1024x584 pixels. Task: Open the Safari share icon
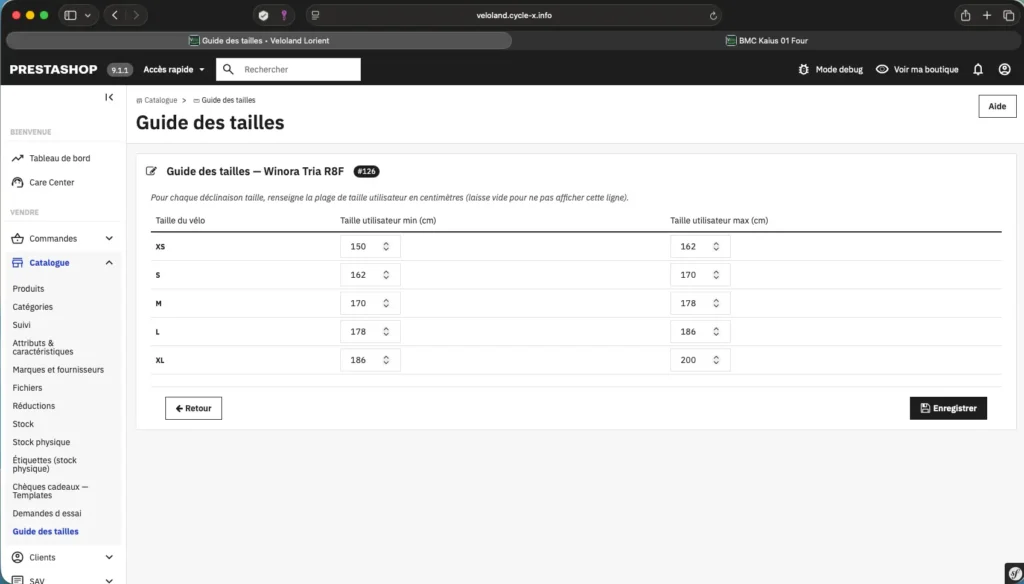click(965, 15)
